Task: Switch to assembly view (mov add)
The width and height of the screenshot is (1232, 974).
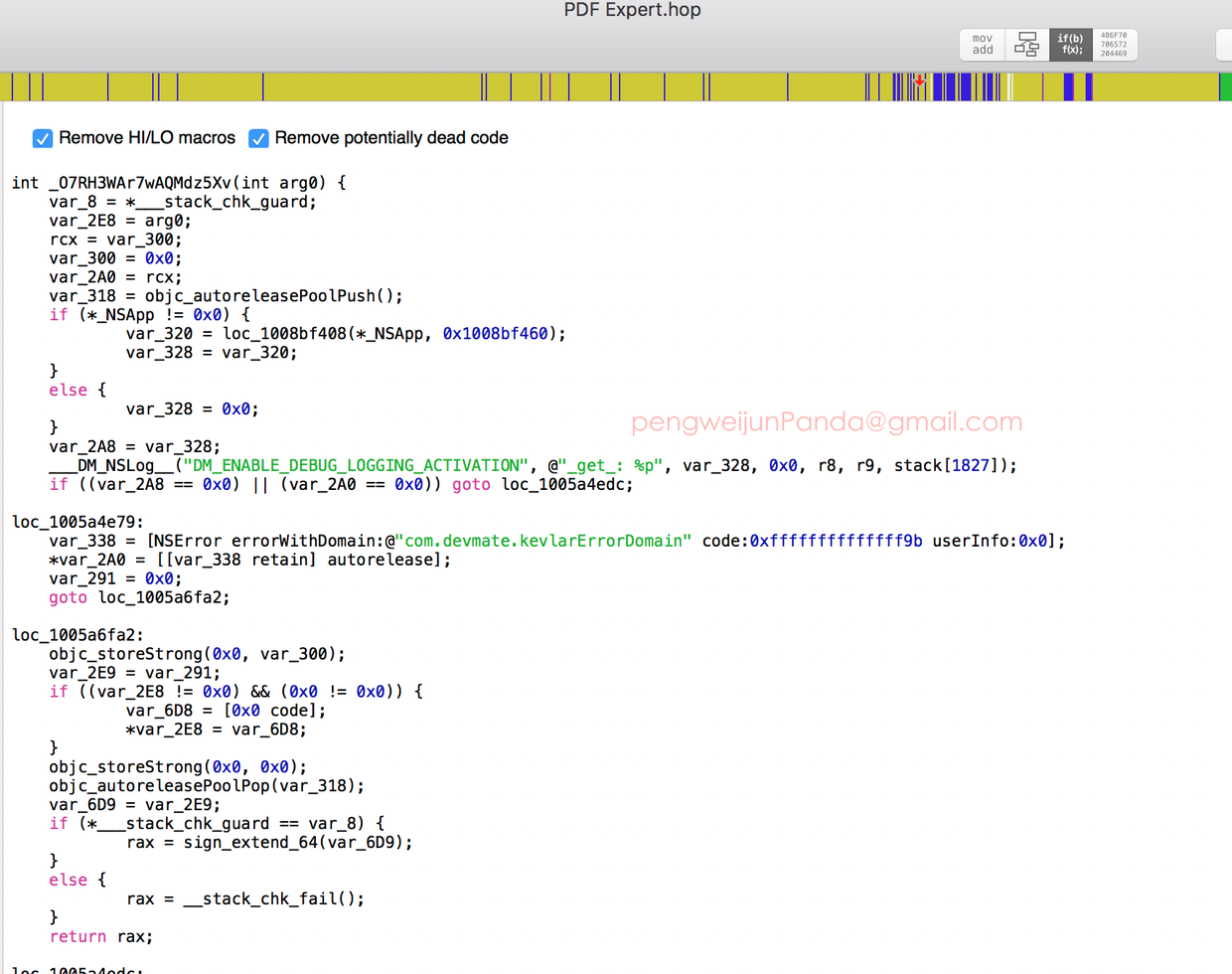Action: (983, 45)
